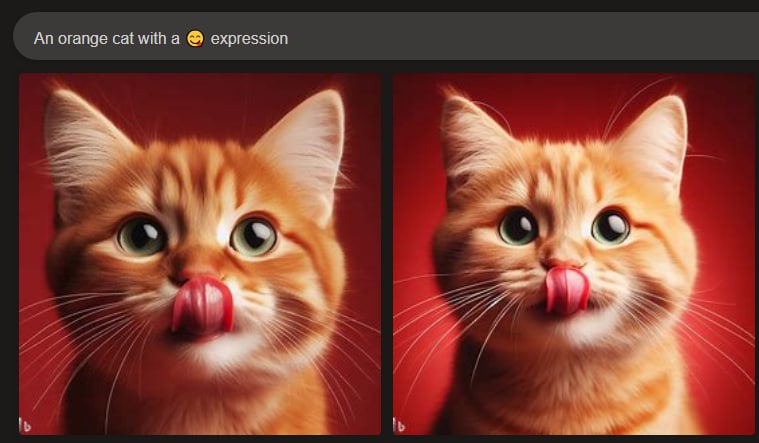This screenshot has height=443, width=759.
Task: Click the Bing watermark on the left image
Action: pos(26,425)
